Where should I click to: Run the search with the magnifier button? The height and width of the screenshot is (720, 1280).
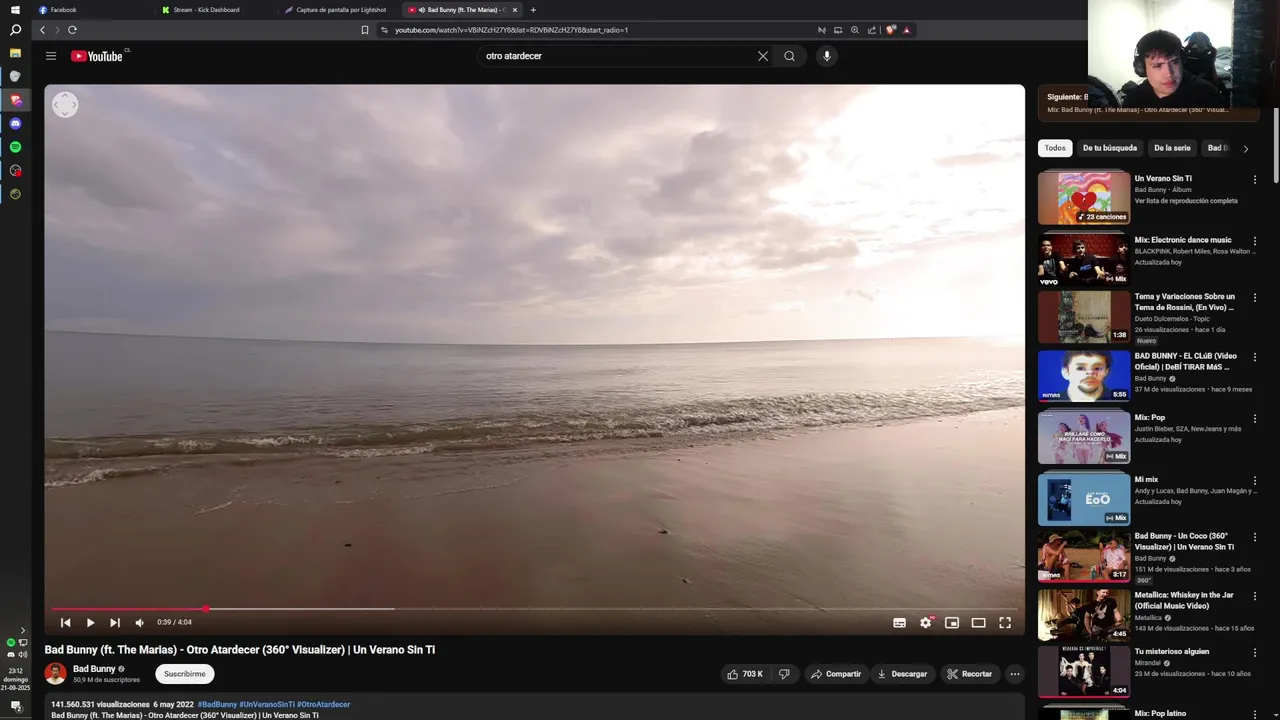pyautogui.click(x=790, y=56)
